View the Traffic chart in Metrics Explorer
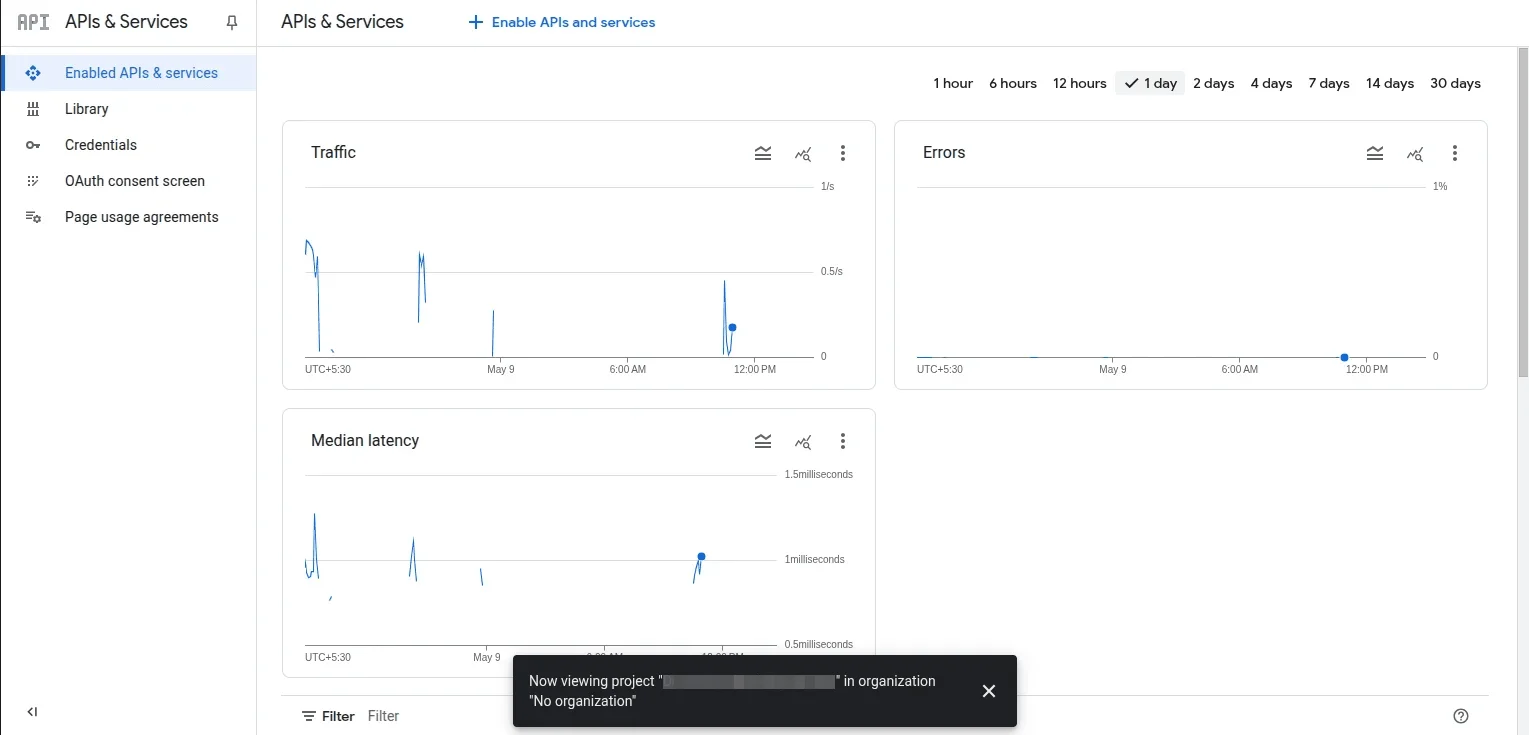 click(x=803, y=153)
